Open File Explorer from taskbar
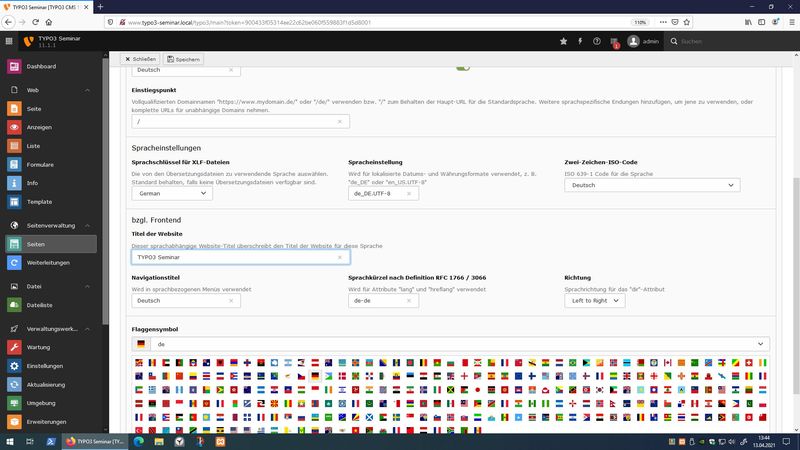Screen dimensions: 800x450 [159, 441]
